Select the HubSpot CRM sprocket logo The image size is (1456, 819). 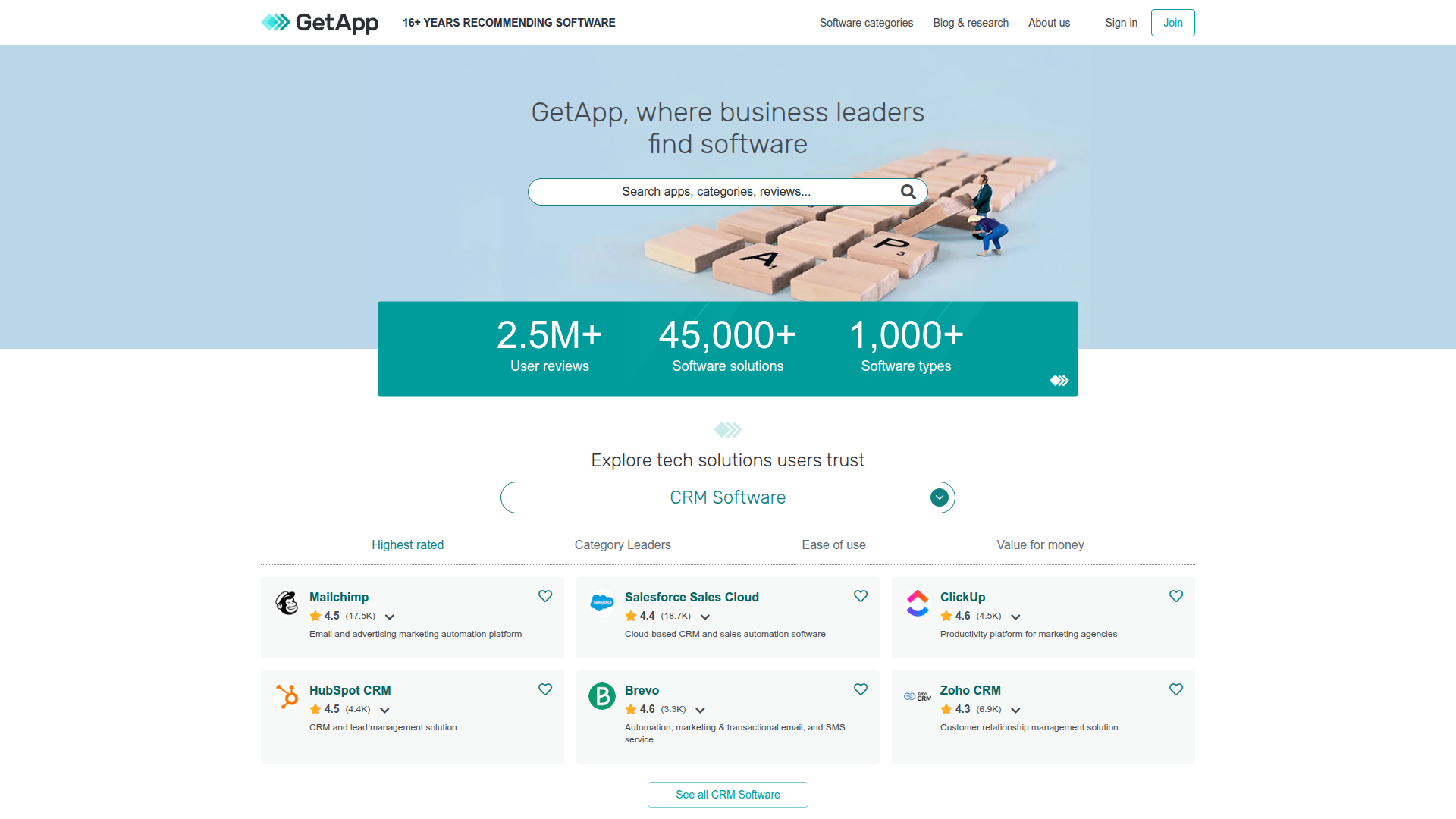pos(286,696)
